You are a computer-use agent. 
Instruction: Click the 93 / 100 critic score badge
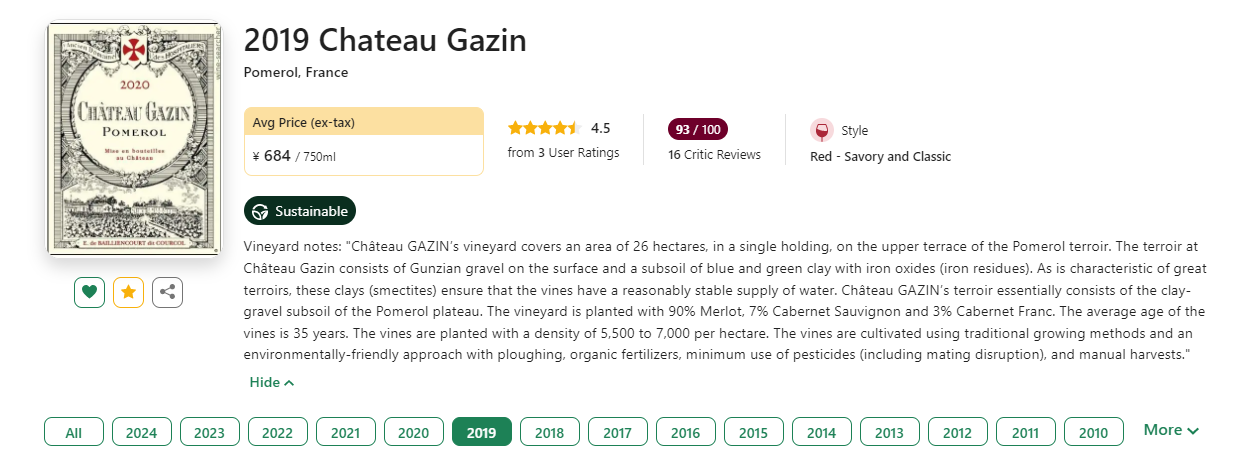[698, 130]
